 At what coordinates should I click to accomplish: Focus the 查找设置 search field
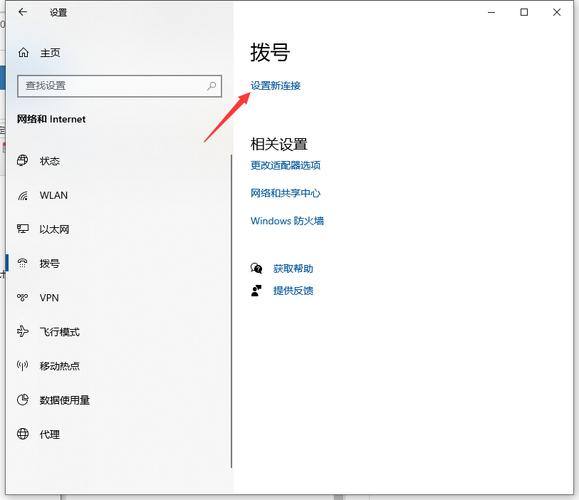point(120,86)
